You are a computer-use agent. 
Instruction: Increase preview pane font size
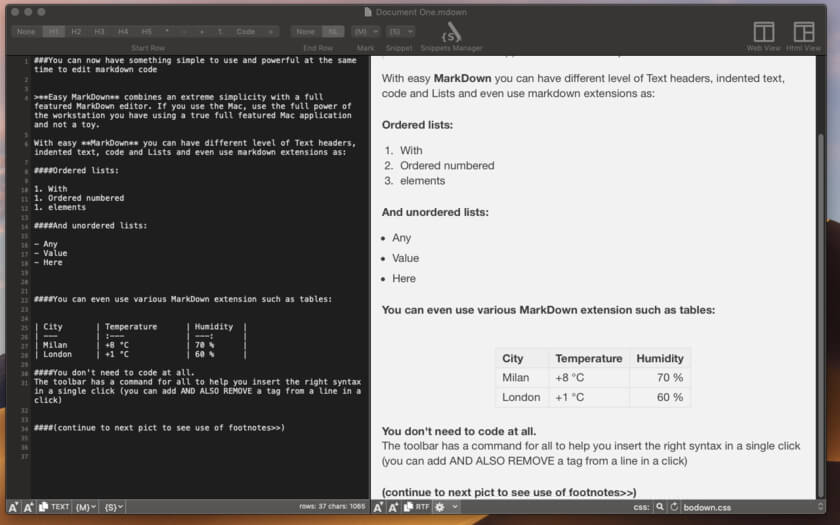(x=394, y=507)
